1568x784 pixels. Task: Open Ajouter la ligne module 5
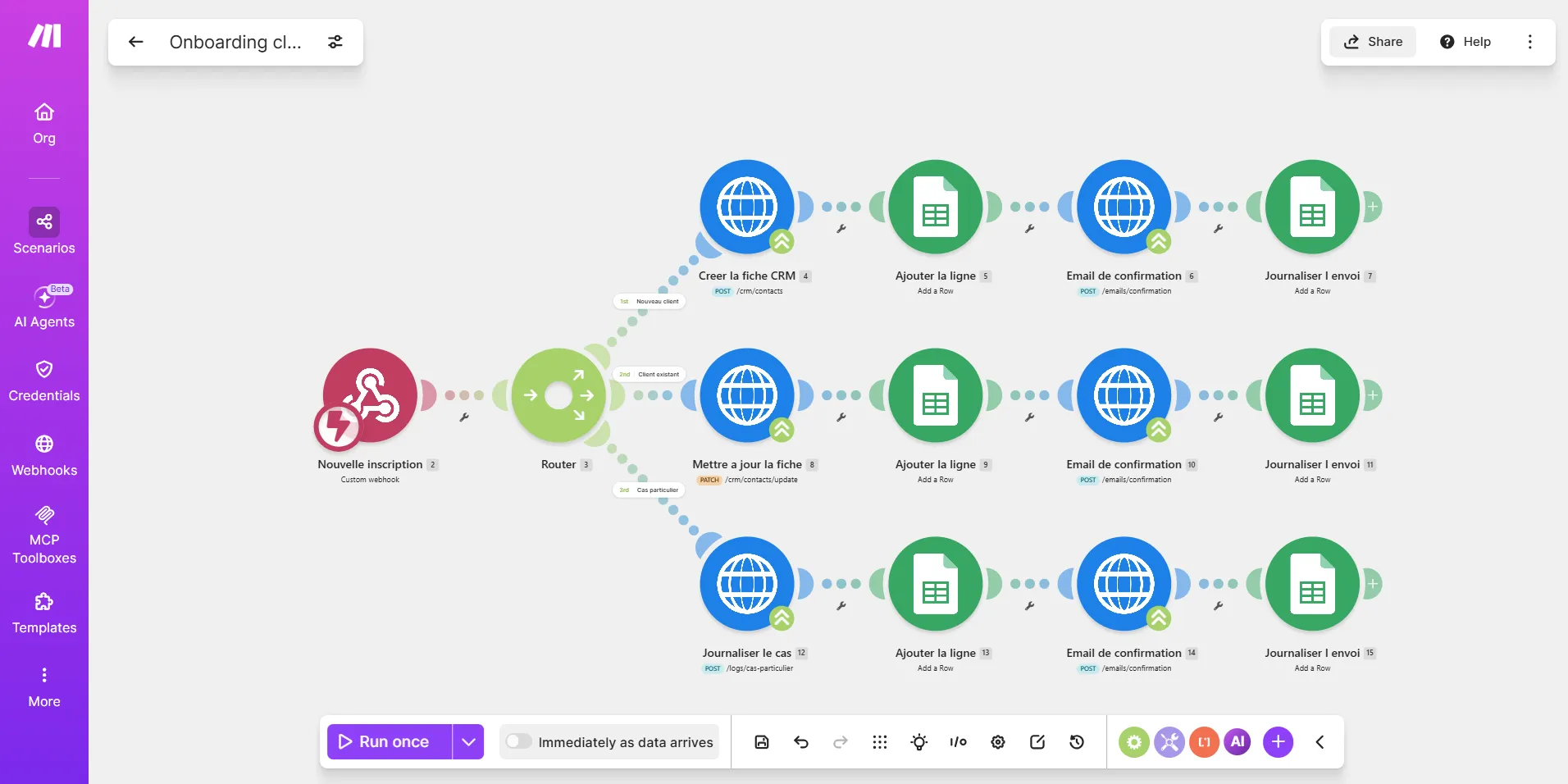(x=936, y=207)
